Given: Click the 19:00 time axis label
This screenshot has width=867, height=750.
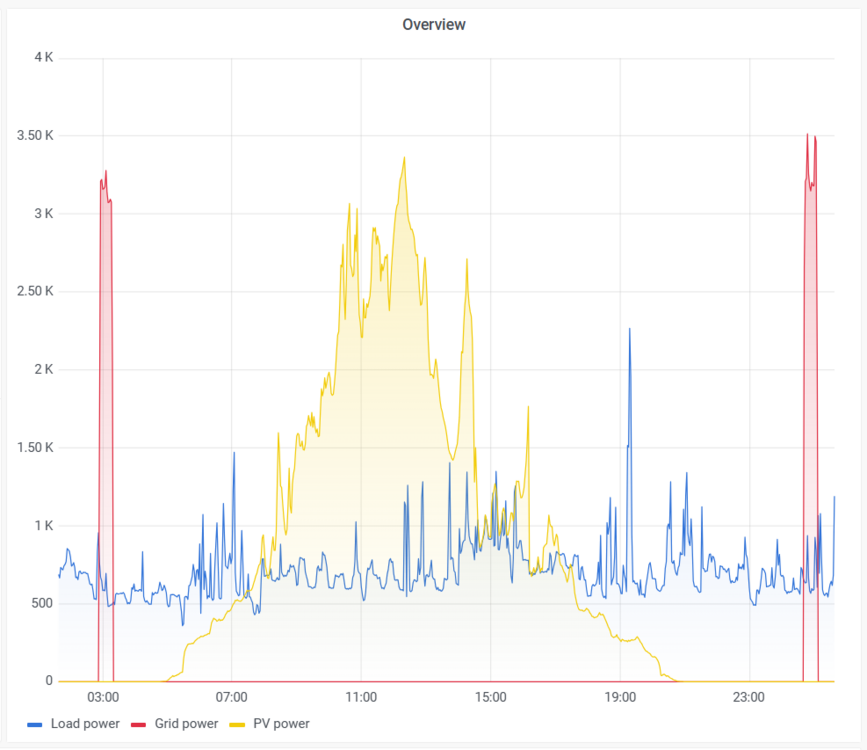Looking at the screenshot, I should point(620,697).
